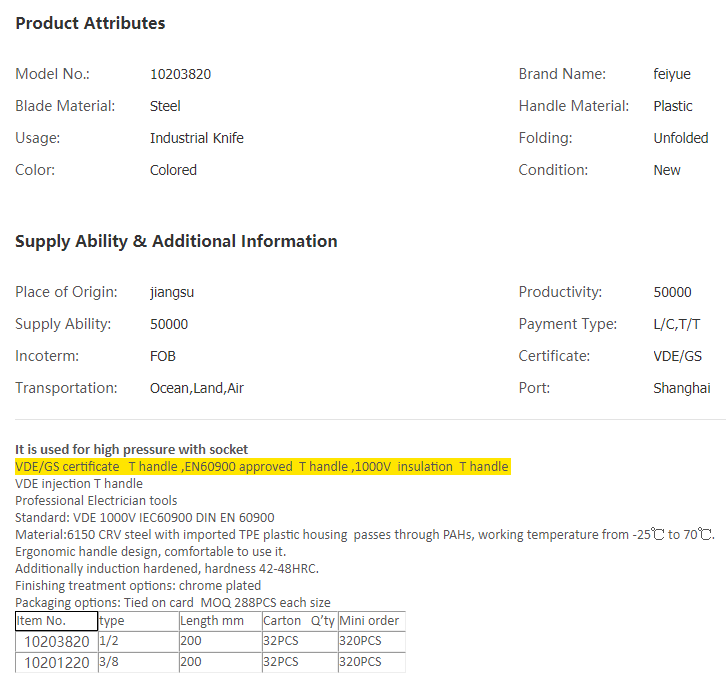Click the Mini order column header
The height and width of the screenshot is (679, 726).
(x=370, y=621)
